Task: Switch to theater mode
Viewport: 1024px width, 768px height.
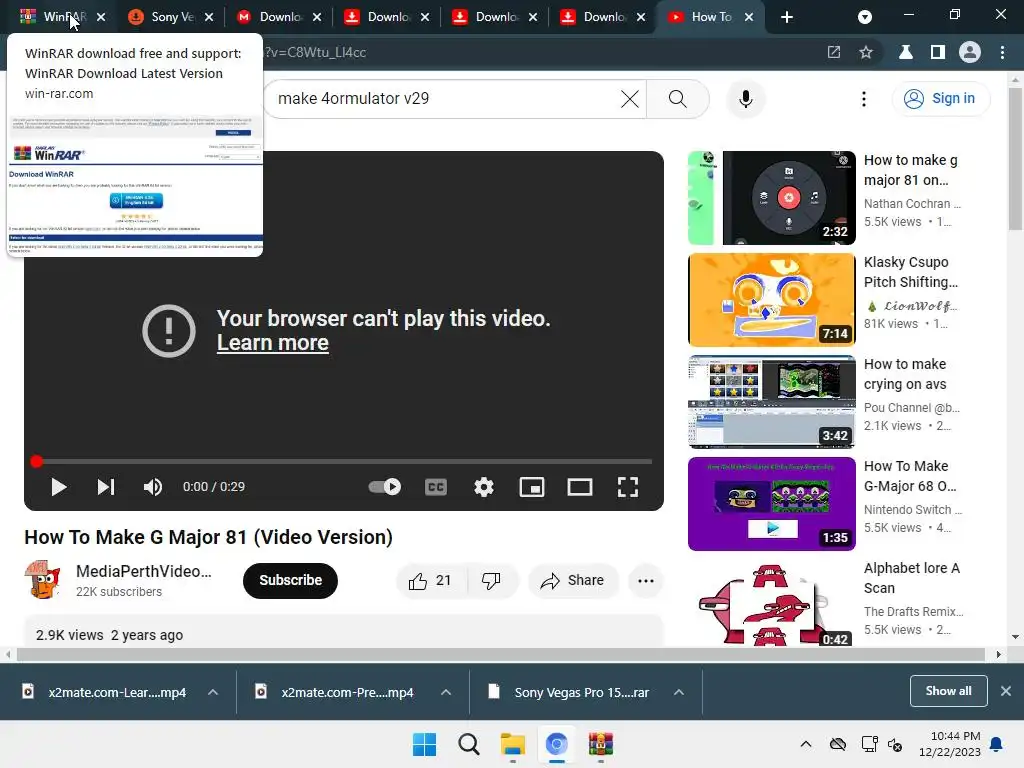Action: 580,487
